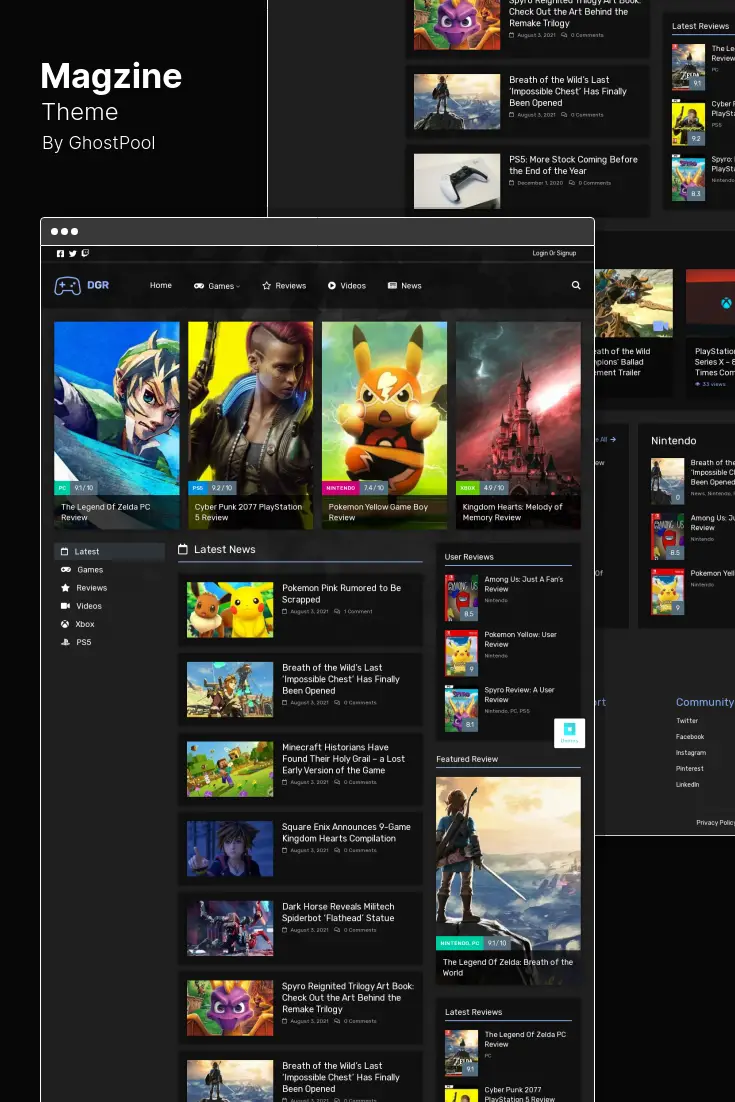Select Latest in the left sidebar
The height and width of the screenshot is (1102, 735).
[x=110, y=552]
